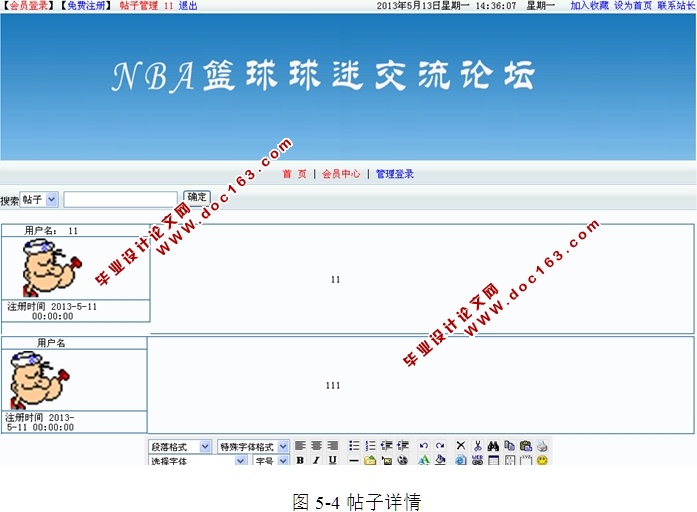Open 帖子管理 link
697x512 pixels.
(x=139, y=6)
